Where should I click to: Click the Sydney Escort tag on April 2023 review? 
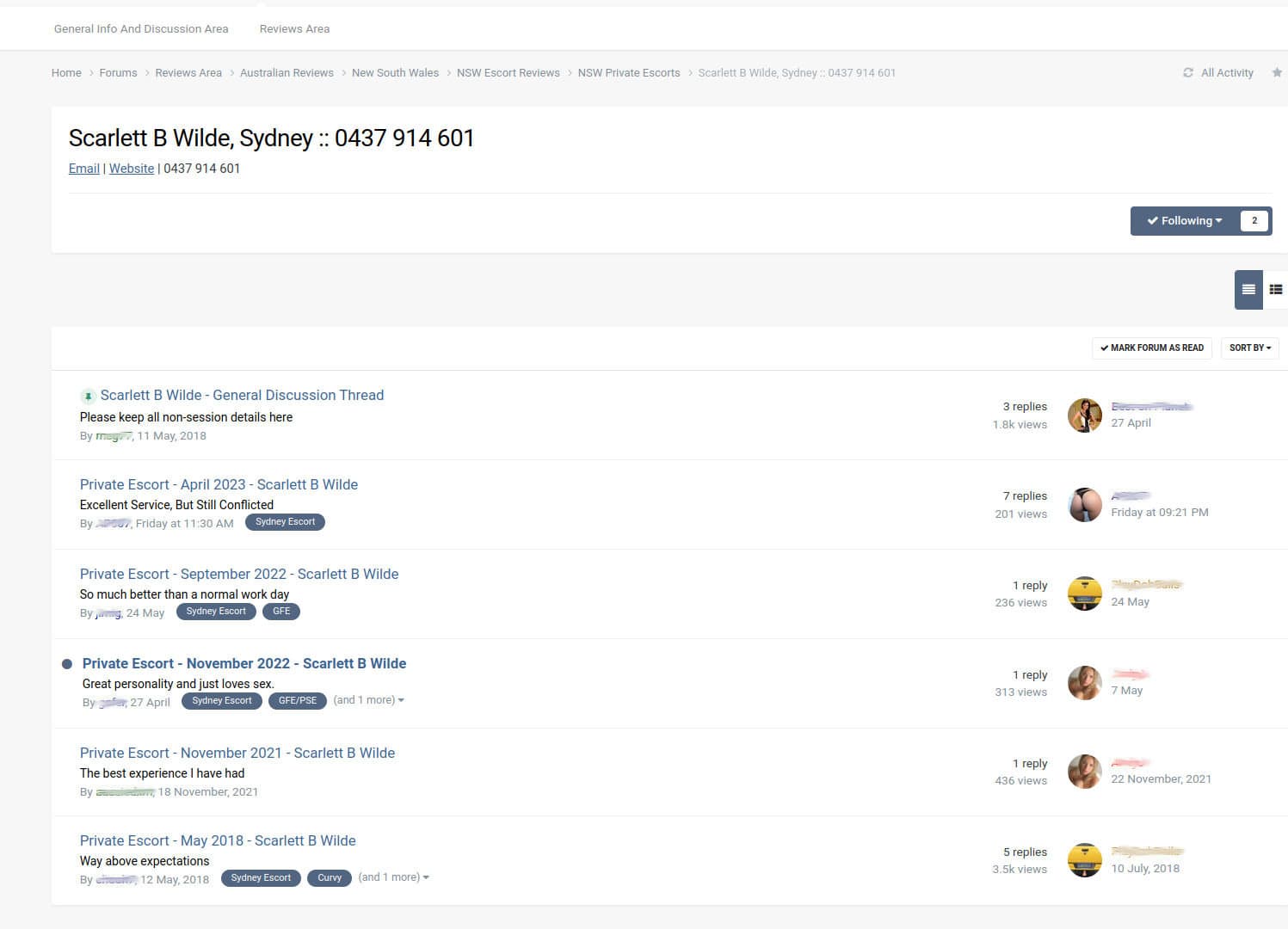(285, 522)
